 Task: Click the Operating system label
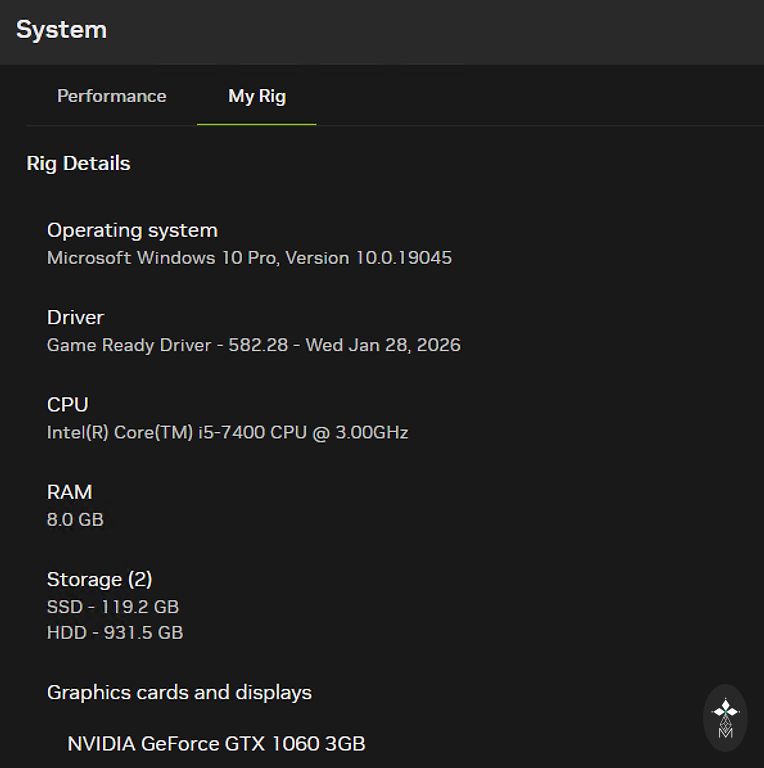[x=132, y=230]
